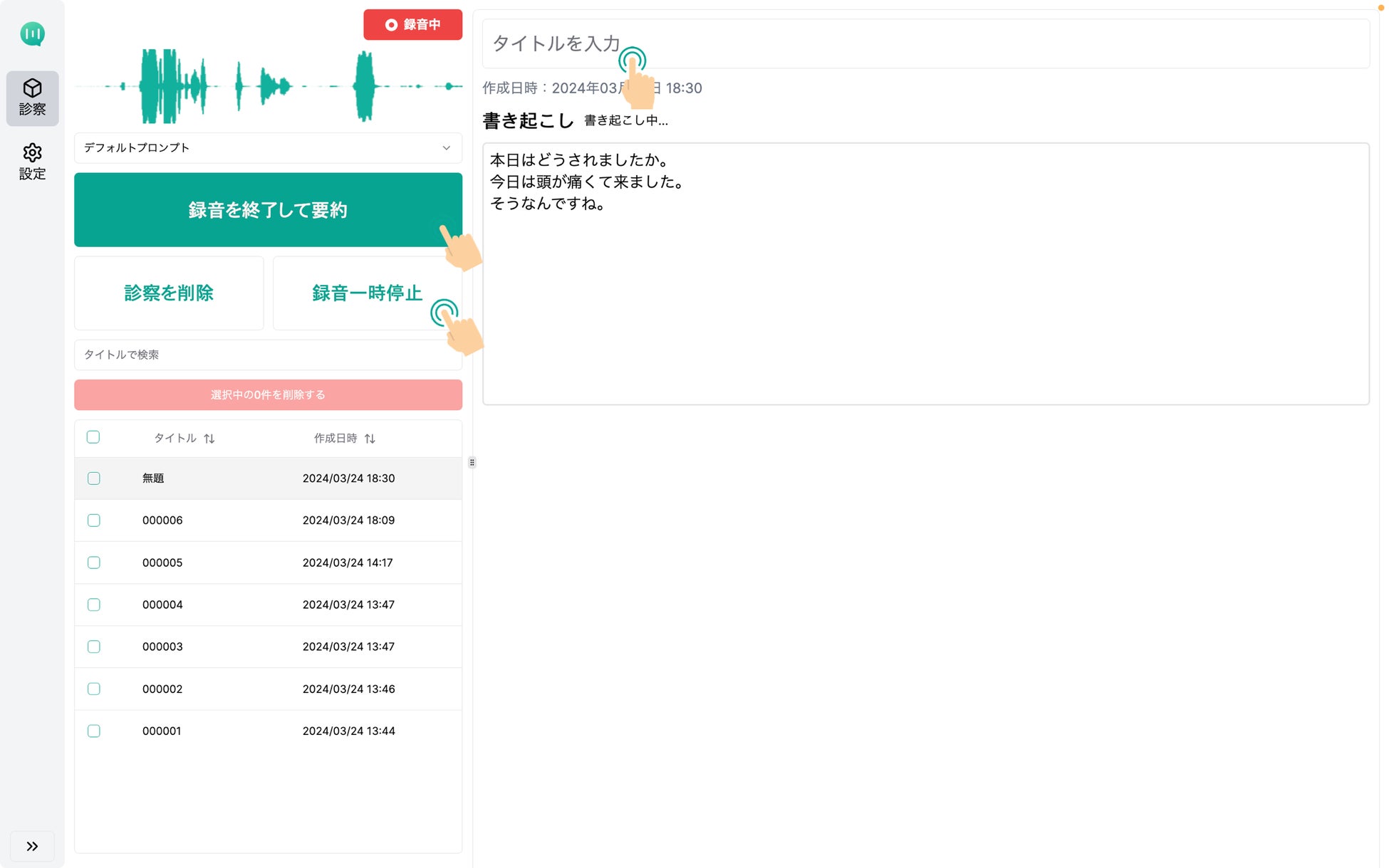The height and width of the screenshot is (868, 1389).
Task: Open the 診察 sidebar section
Action: coord(32,98)
